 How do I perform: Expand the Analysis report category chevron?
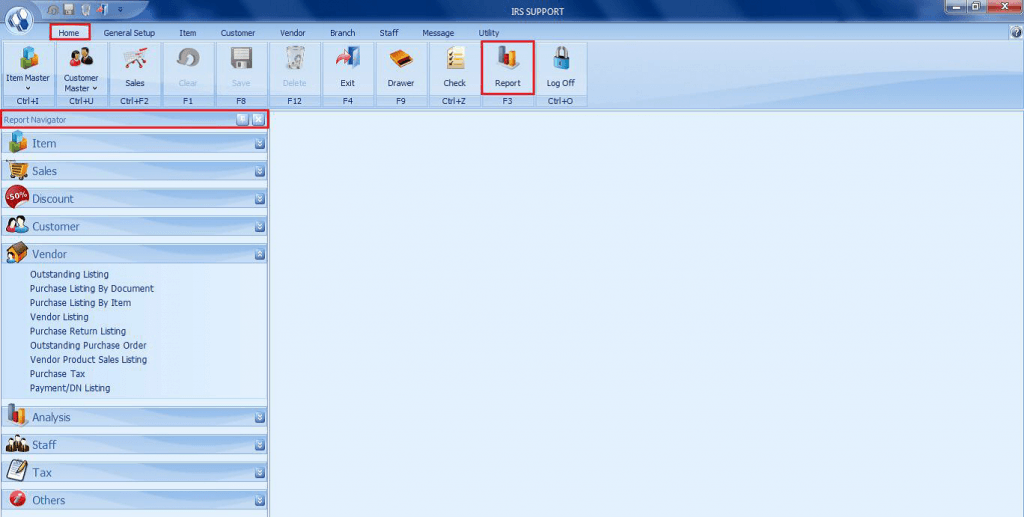click(x=260, y=417)
